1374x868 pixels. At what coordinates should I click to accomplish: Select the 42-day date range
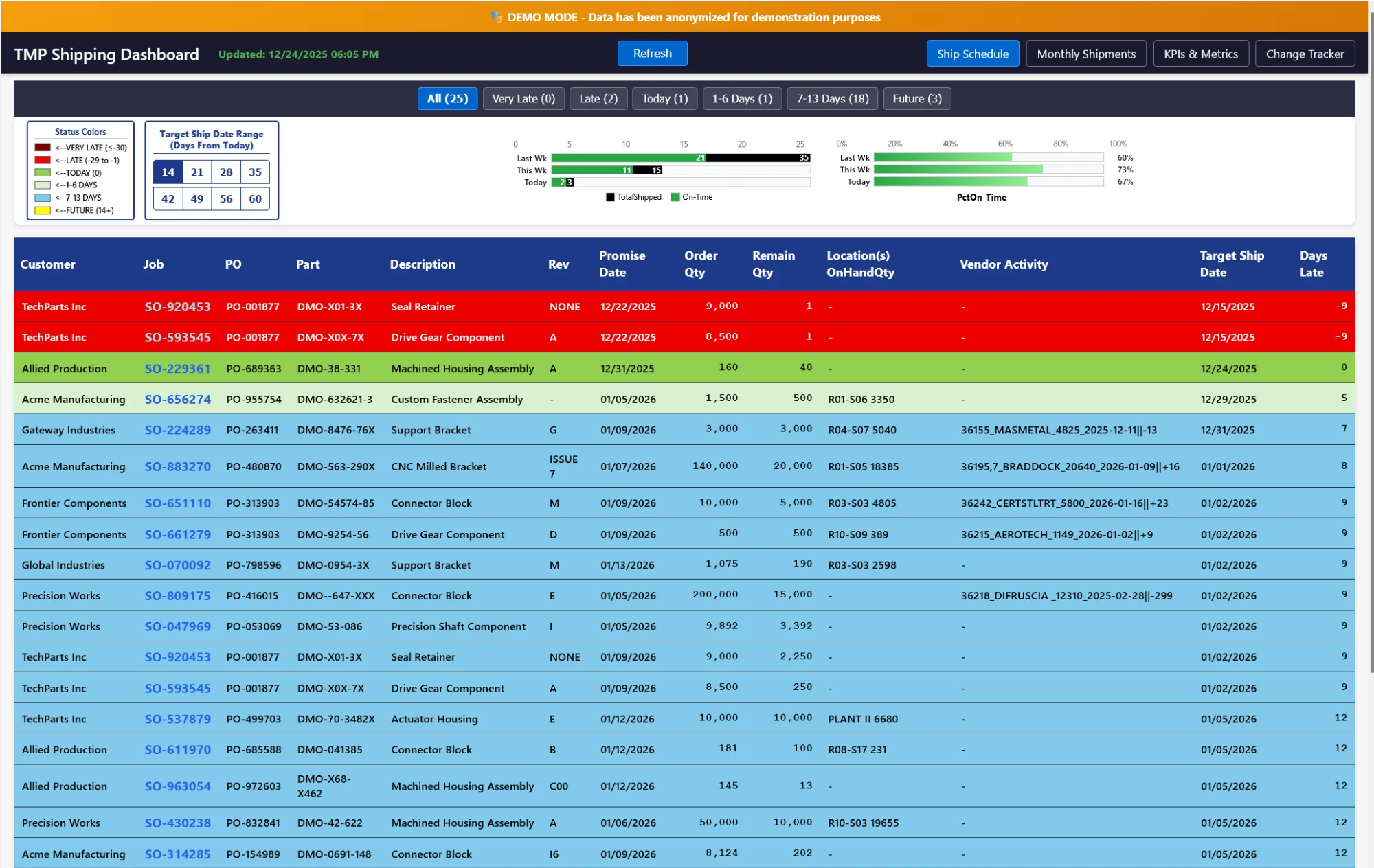[168, 198]
